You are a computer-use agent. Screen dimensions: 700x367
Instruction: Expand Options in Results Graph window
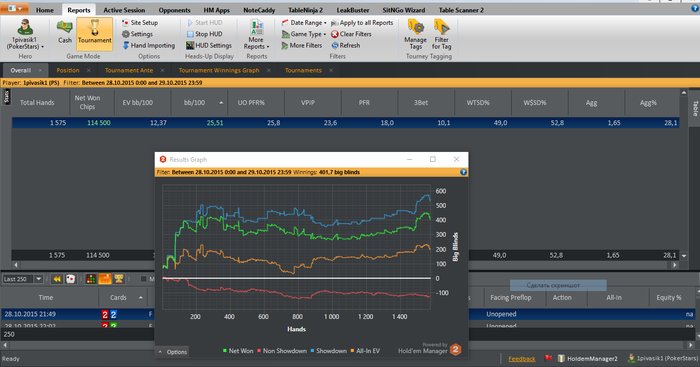[172, 352]
